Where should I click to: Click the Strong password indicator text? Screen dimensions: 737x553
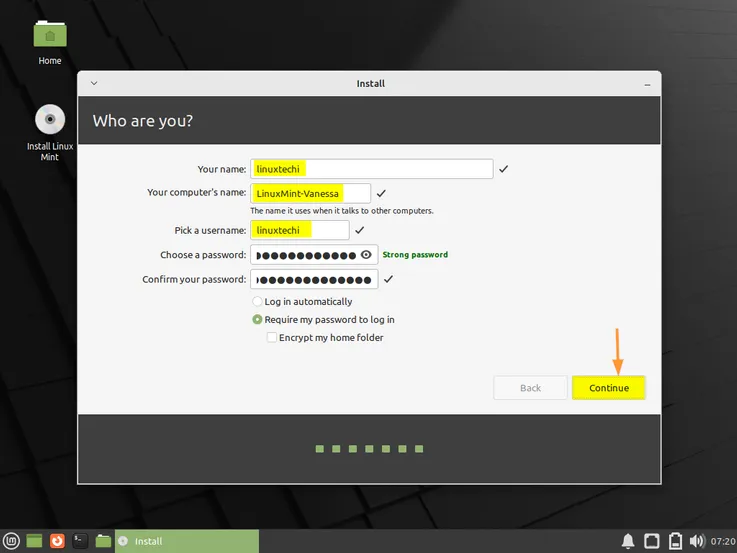(415, 255)
